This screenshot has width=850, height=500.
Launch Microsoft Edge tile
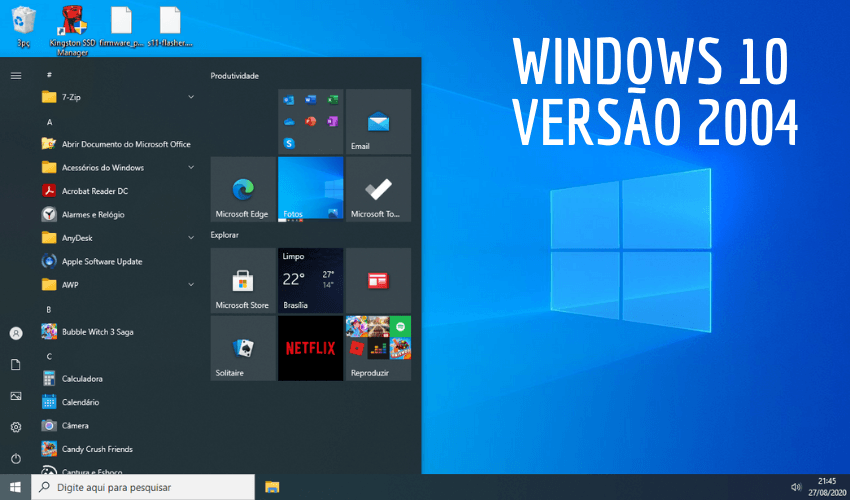pyautogui.click(x=243, y=189)
